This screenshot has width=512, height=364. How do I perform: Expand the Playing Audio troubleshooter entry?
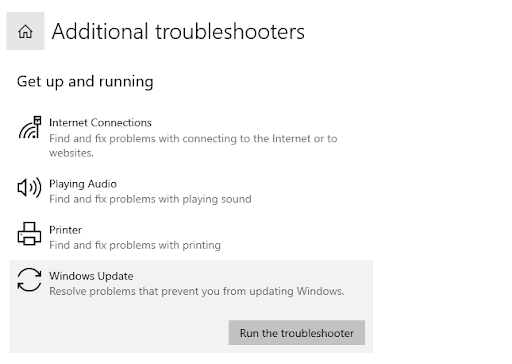click(x=191, y=191)
